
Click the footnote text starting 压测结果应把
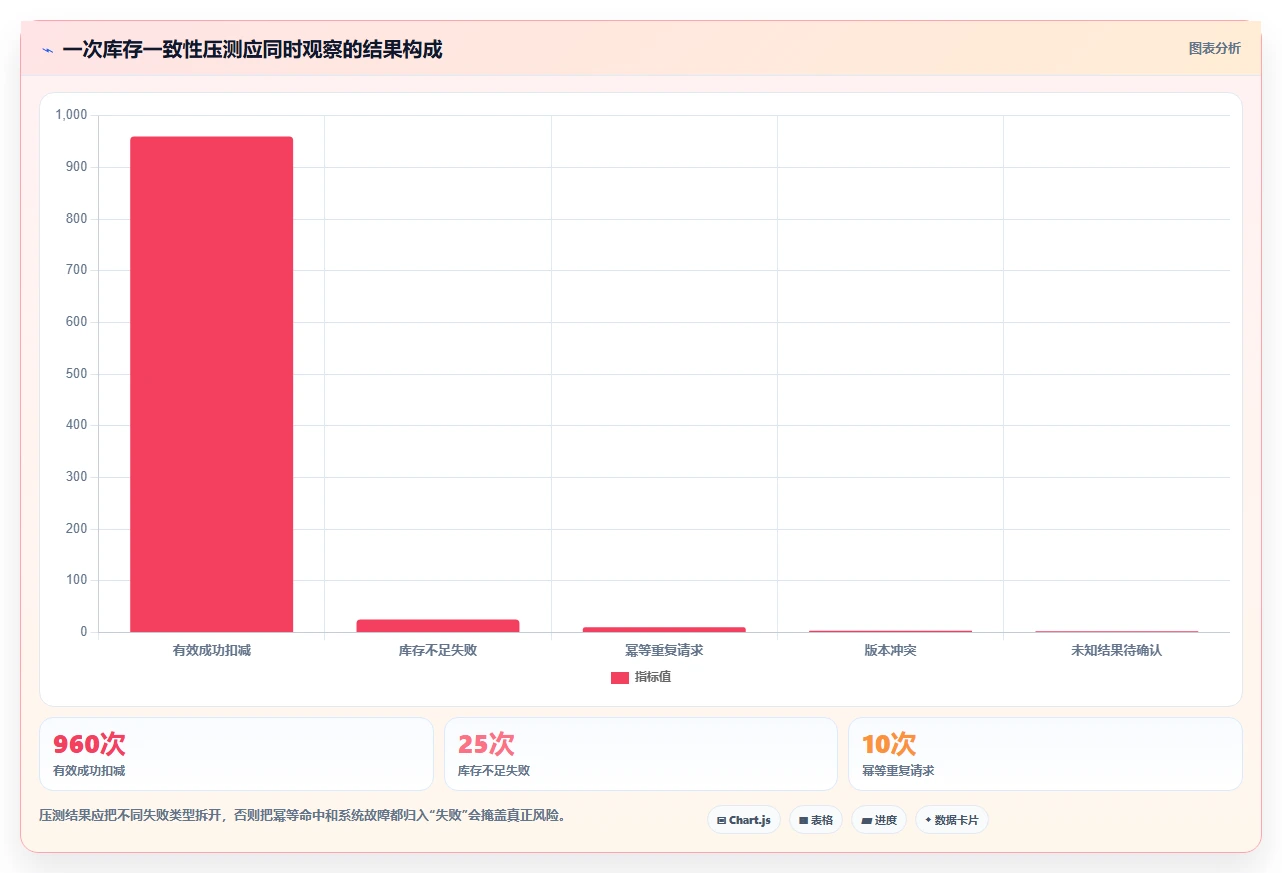point(305,816)
